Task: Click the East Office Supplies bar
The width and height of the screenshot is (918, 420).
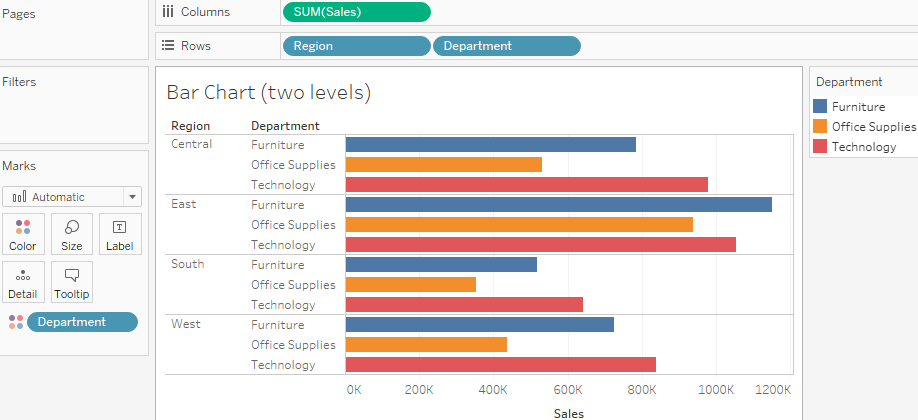Action: pos(519,224)
